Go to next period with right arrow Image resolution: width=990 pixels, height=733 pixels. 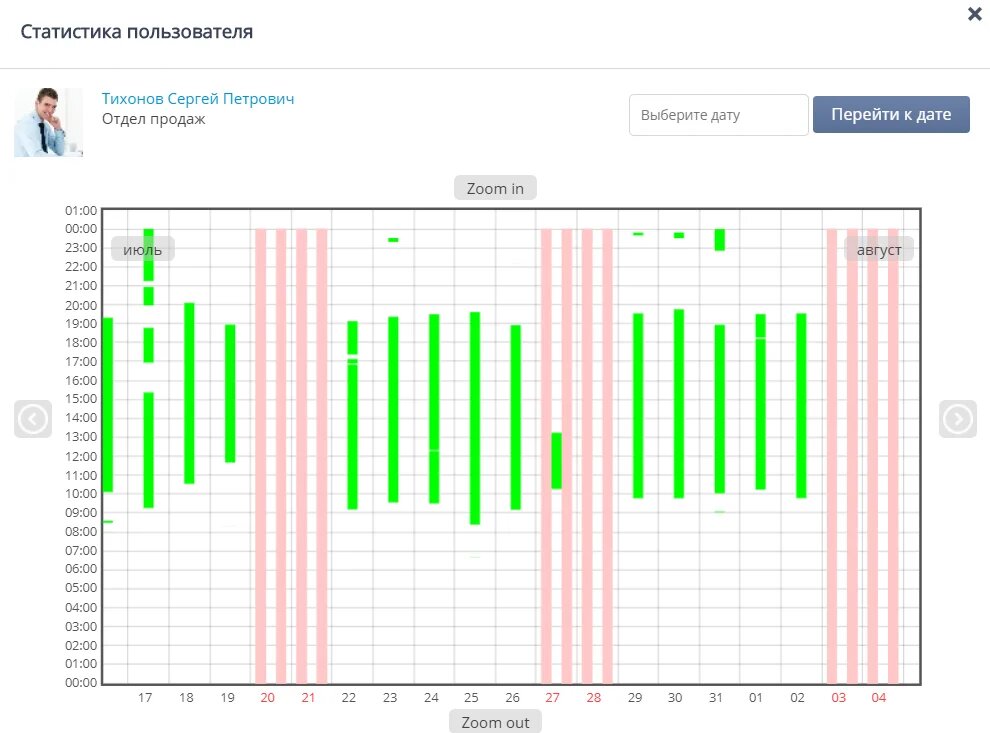coord(958,419)
